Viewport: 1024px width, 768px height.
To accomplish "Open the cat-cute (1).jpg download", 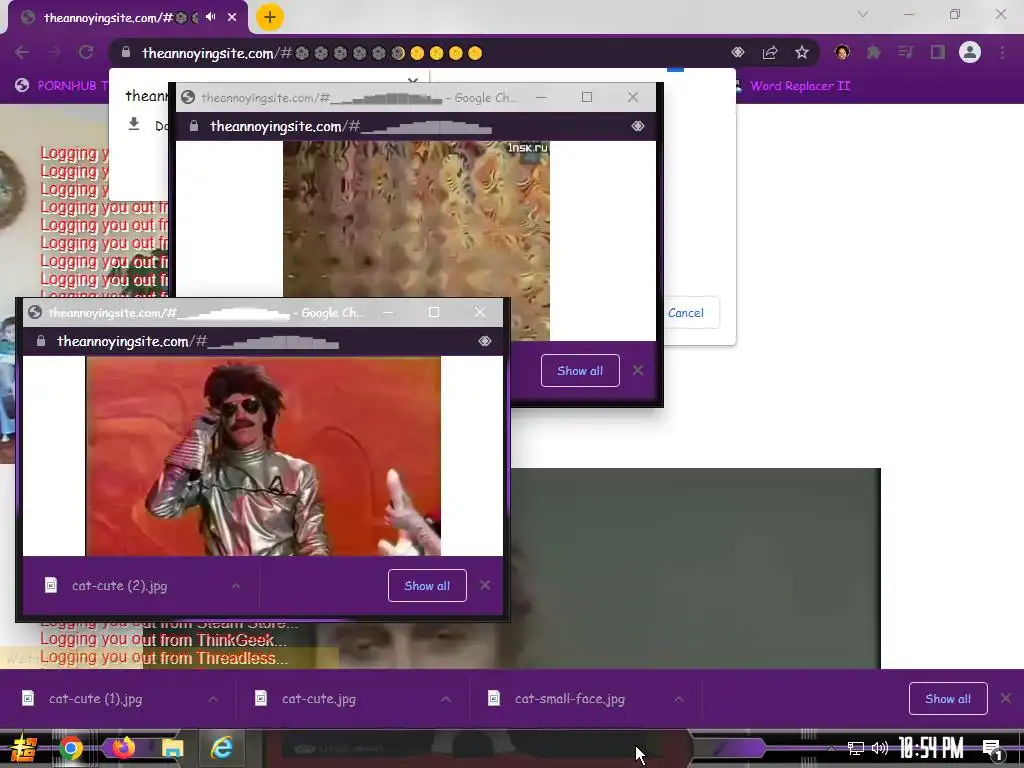I will point(95,699).
